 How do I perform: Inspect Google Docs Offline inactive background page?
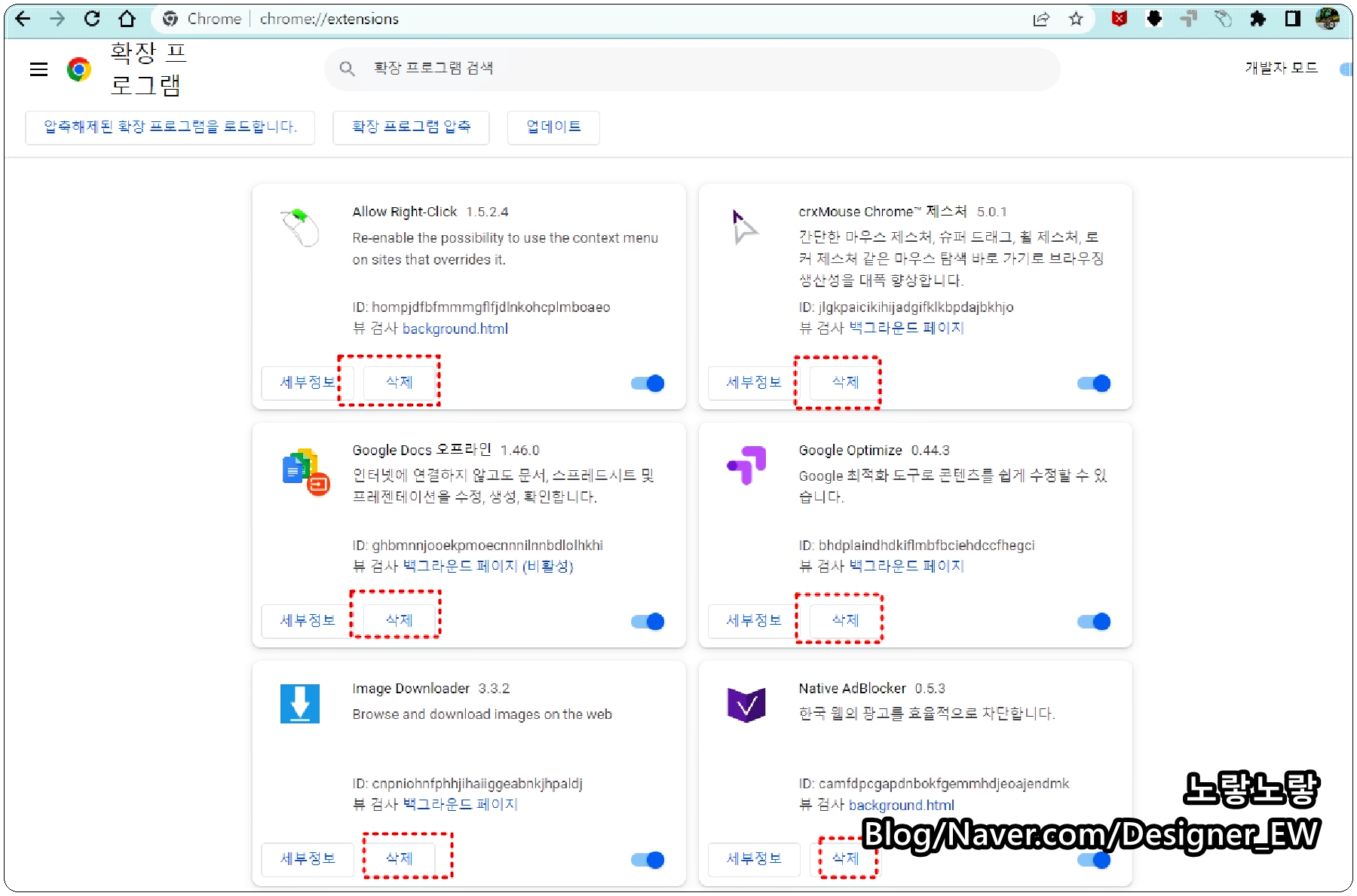coord(488,567)
